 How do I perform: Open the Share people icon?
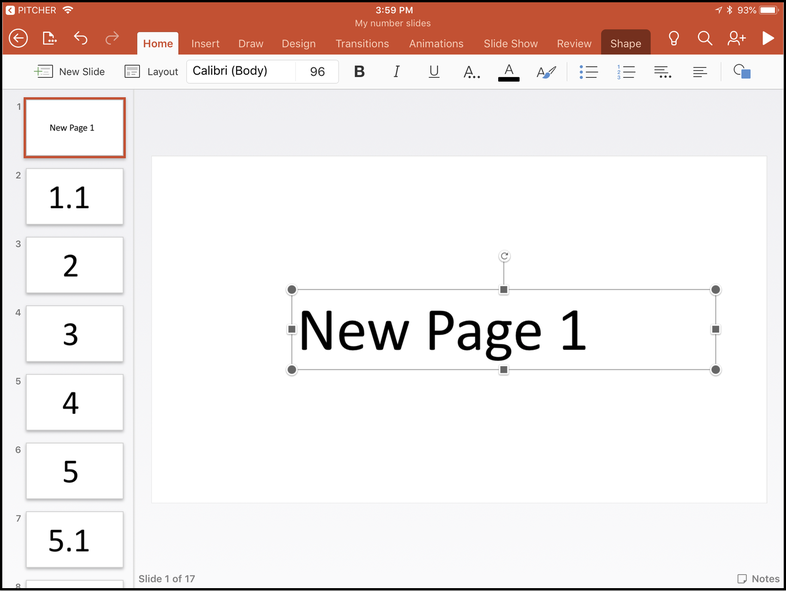(x=737, y=38)
